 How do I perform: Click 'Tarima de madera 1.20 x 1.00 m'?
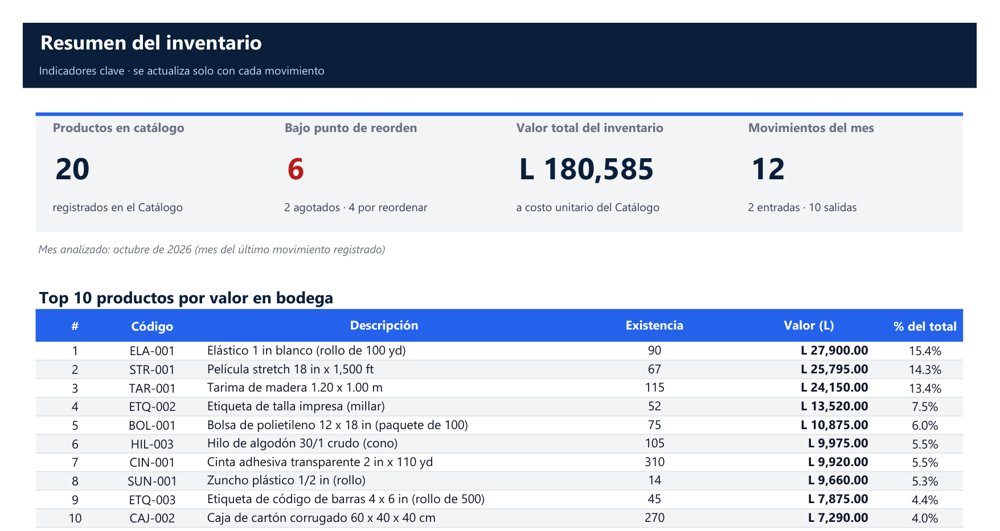(295, 388)
